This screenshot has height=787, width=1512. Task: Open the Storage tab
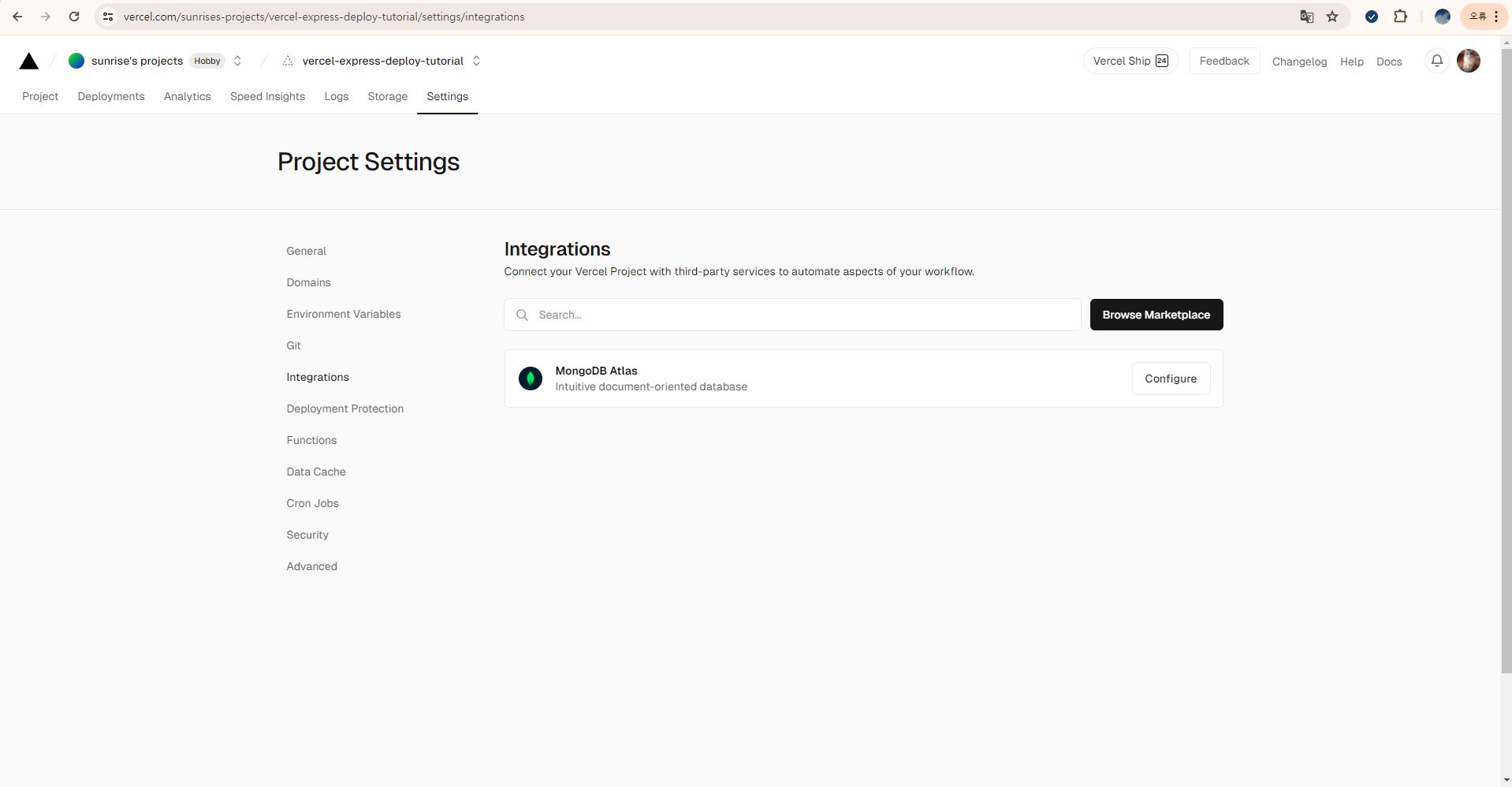pyautogui.click(x=388, y=96)
